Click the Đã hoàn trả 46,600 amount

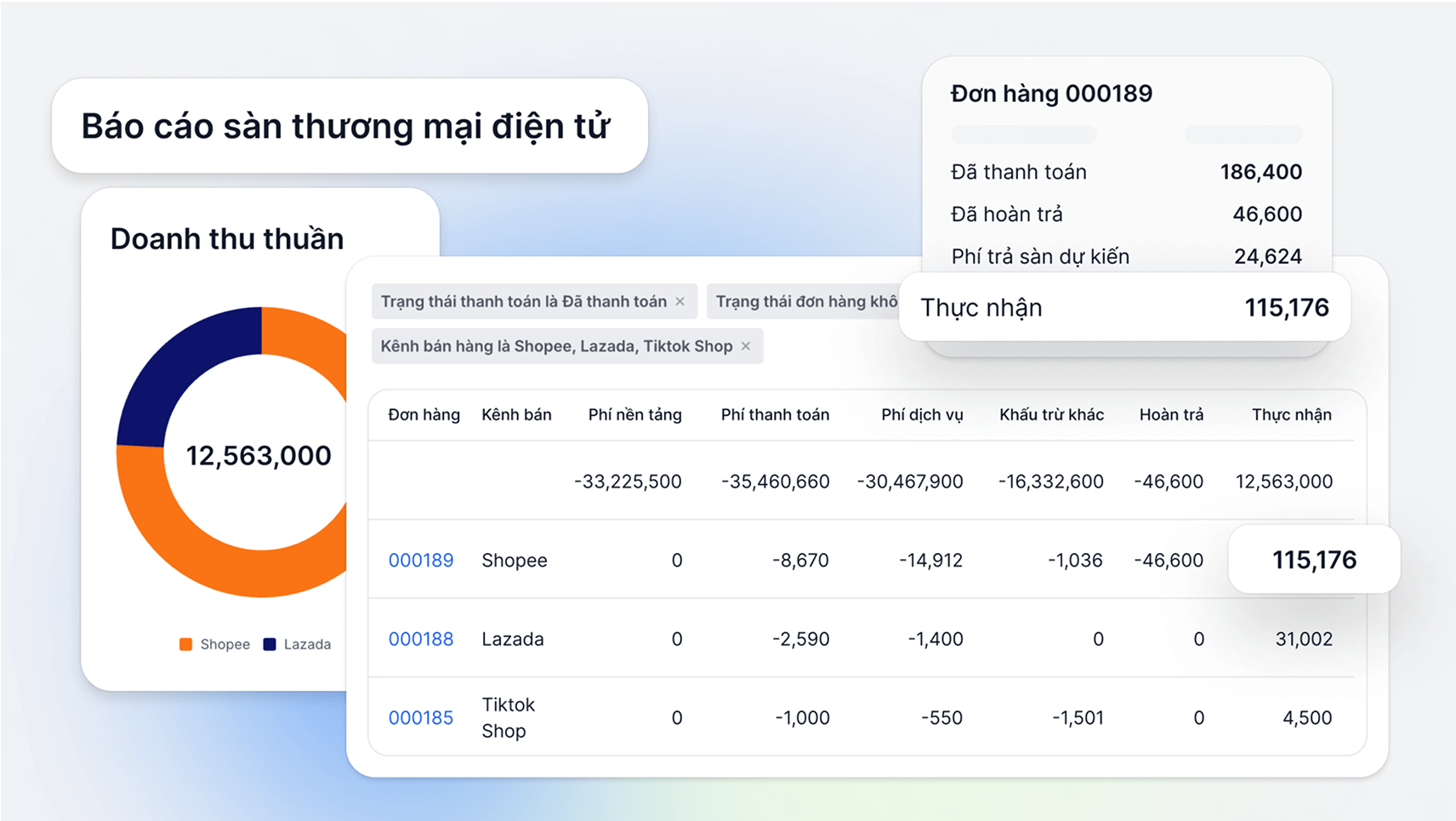click(x=1267, y=214)
